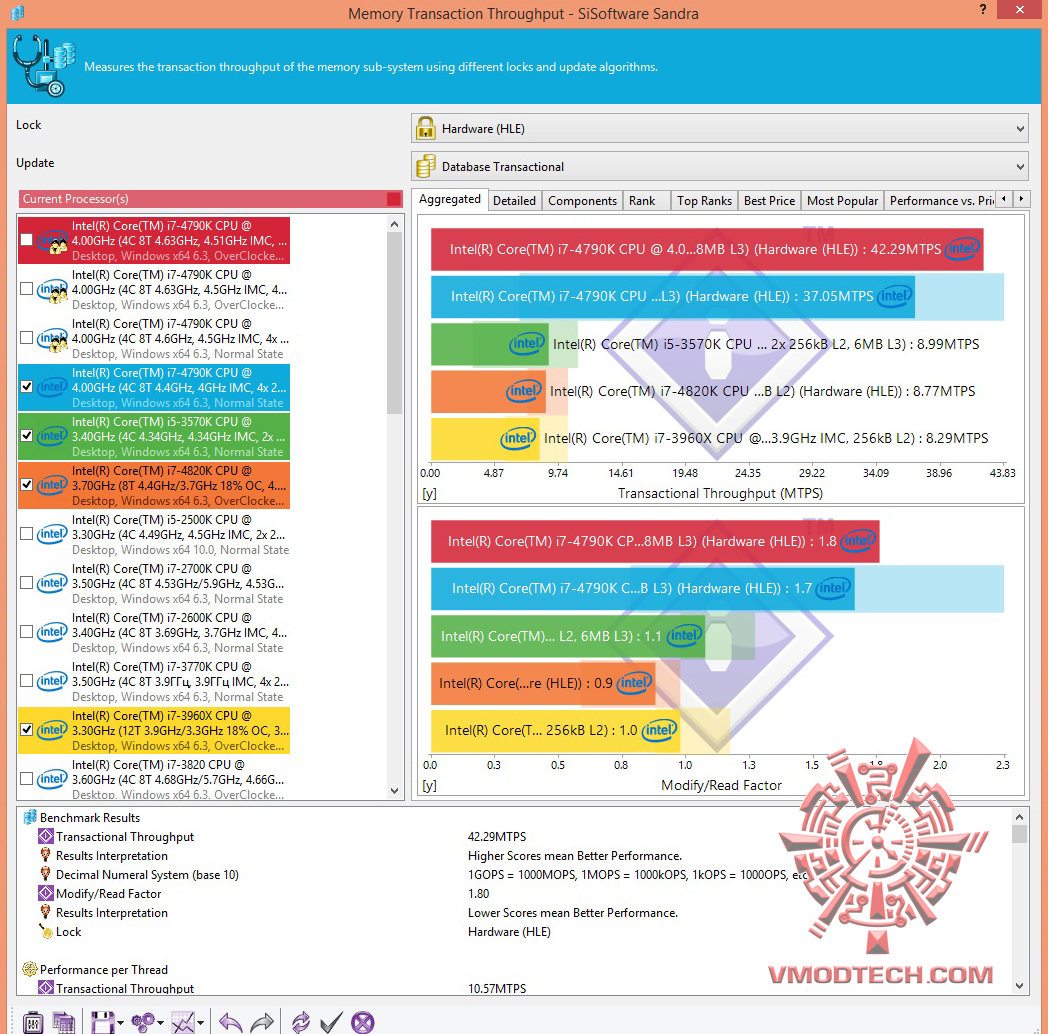Click the Intel logo on the 42.29MTPS bar
The image size is (1048, 1034).
click(x=962, y=249)
